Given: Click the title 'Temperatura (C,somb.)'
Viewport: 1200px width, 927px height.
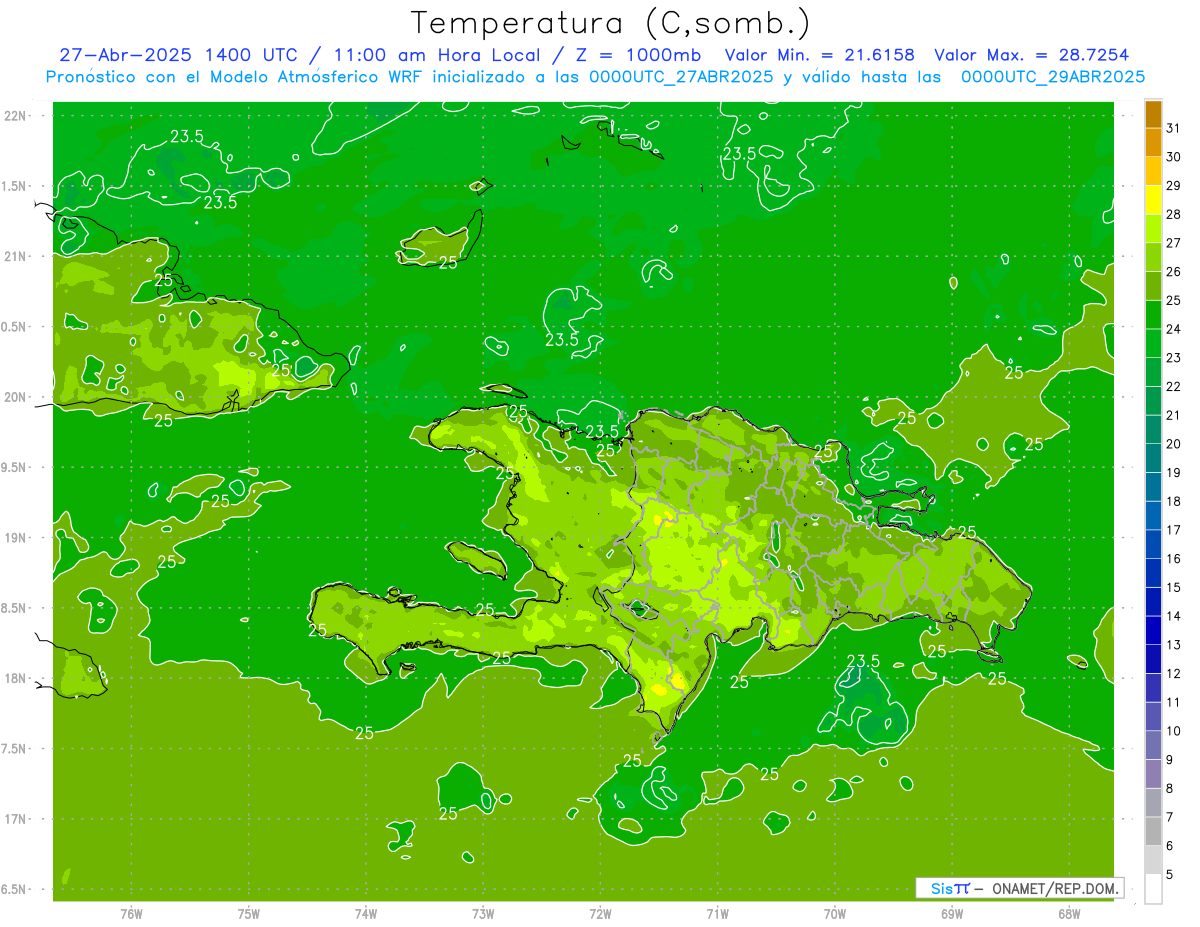Looking at the screenshot, I should [x=610, y=23].
